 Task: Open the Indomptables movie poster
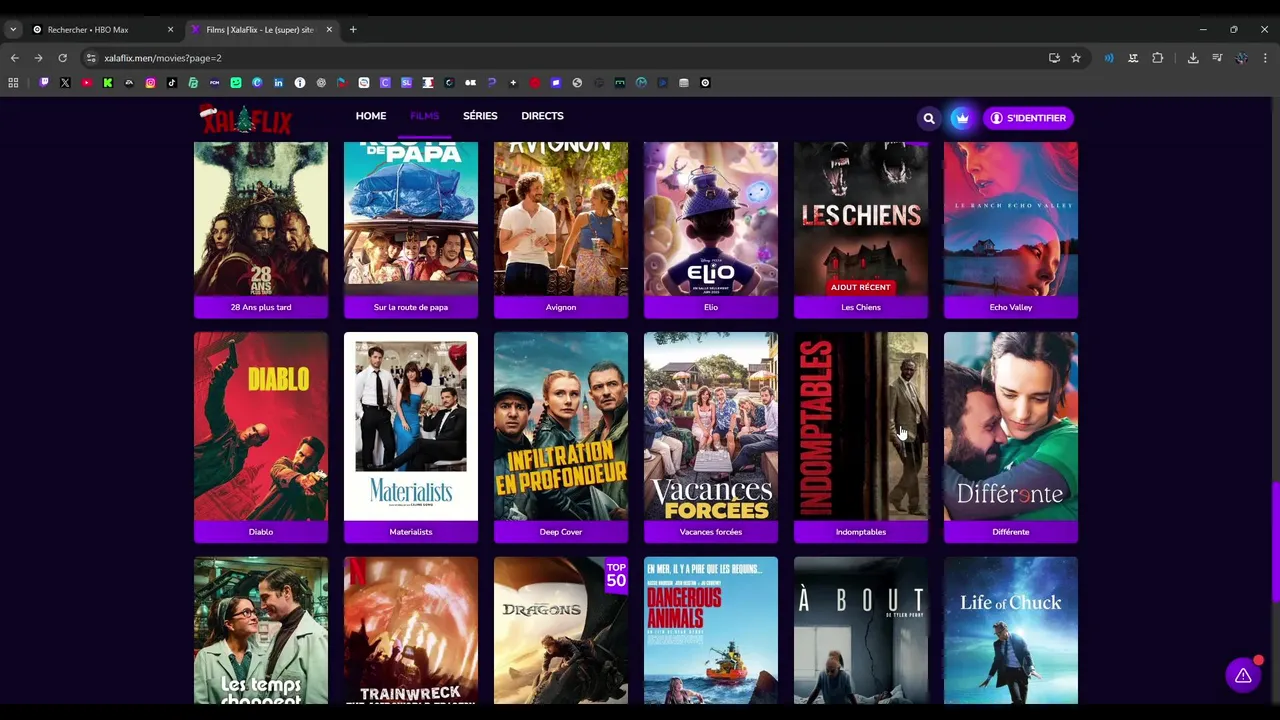(x=861, y=427)
